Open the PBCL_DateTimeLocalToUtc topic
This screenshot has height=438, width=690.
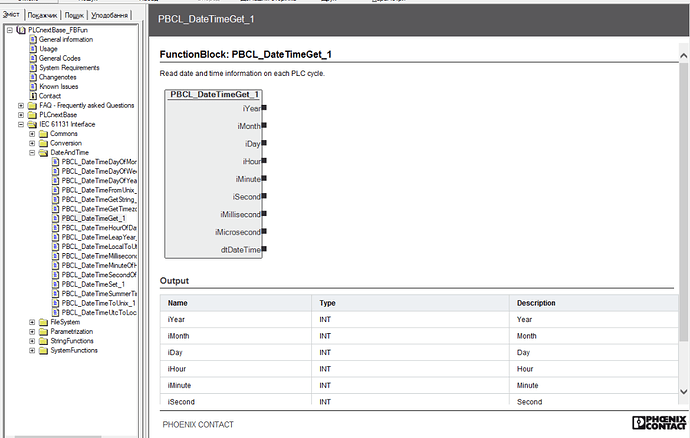point(99,247)
